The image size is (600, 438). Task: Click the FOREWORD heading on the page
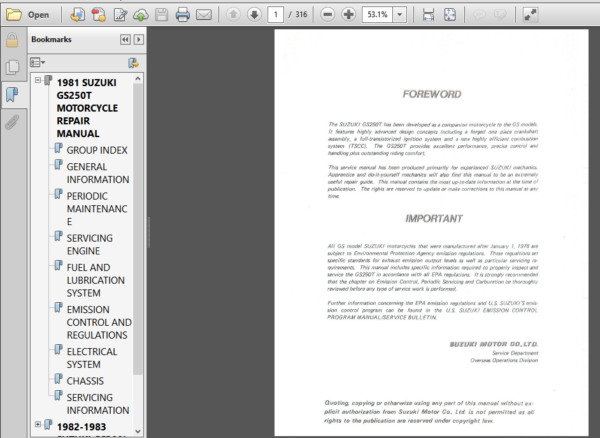(432, 94)
